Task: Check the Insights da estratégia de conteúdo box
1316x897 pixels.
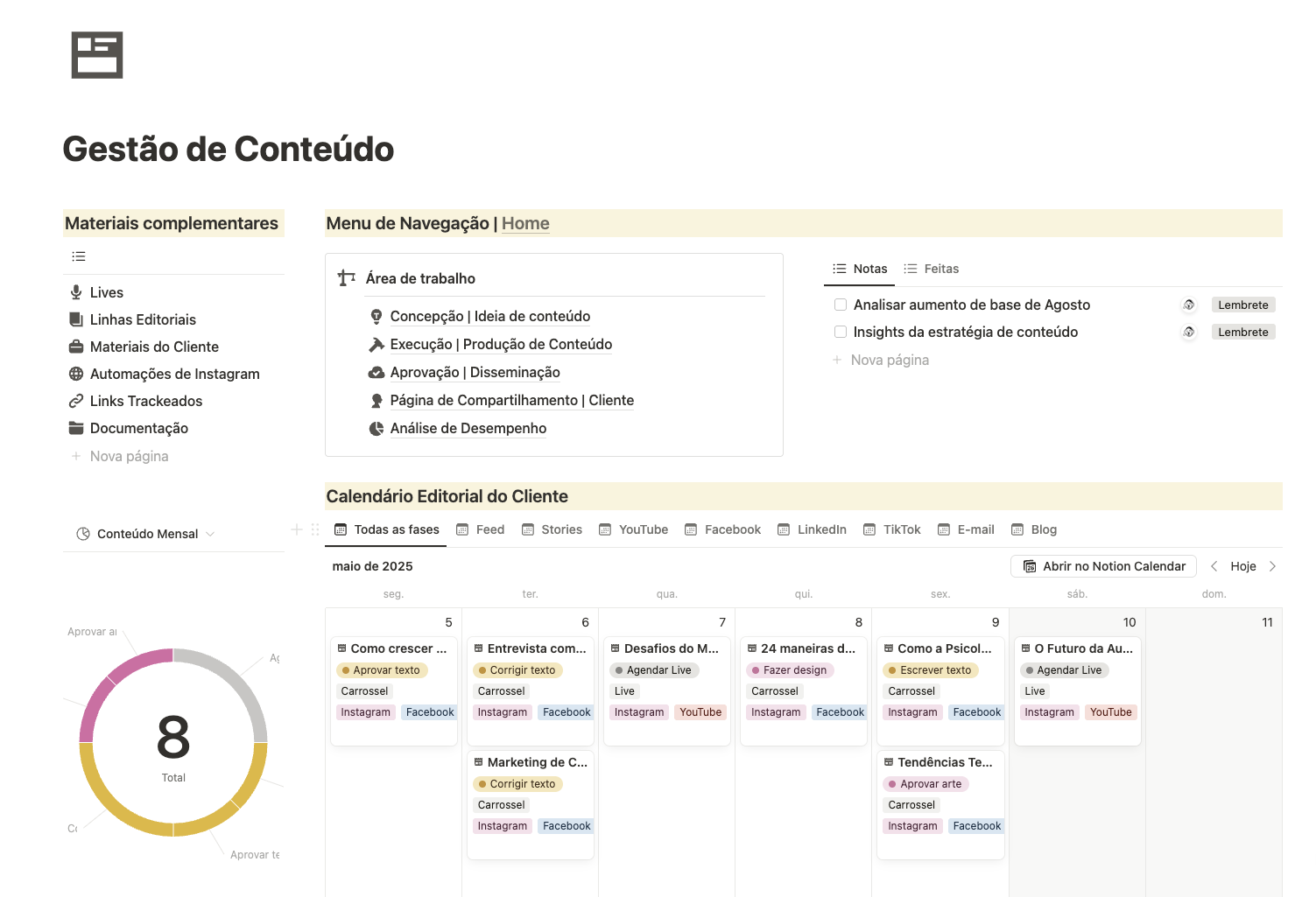Action: 841,332
